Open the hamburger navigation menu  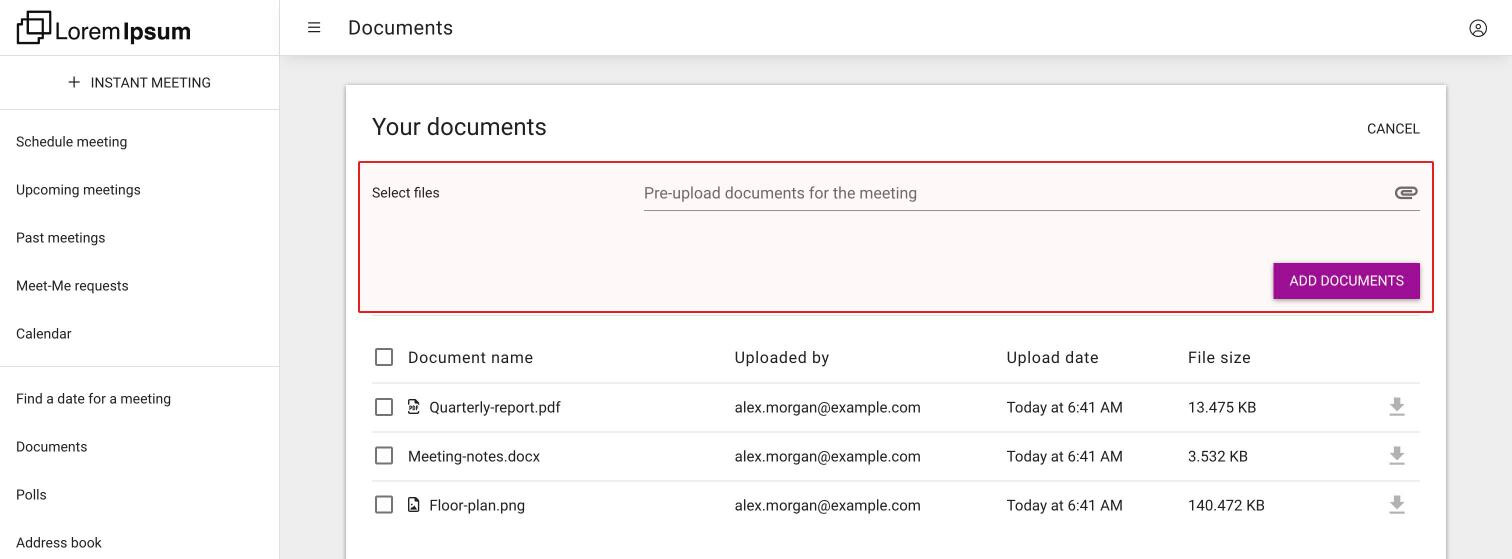[314, 28]
